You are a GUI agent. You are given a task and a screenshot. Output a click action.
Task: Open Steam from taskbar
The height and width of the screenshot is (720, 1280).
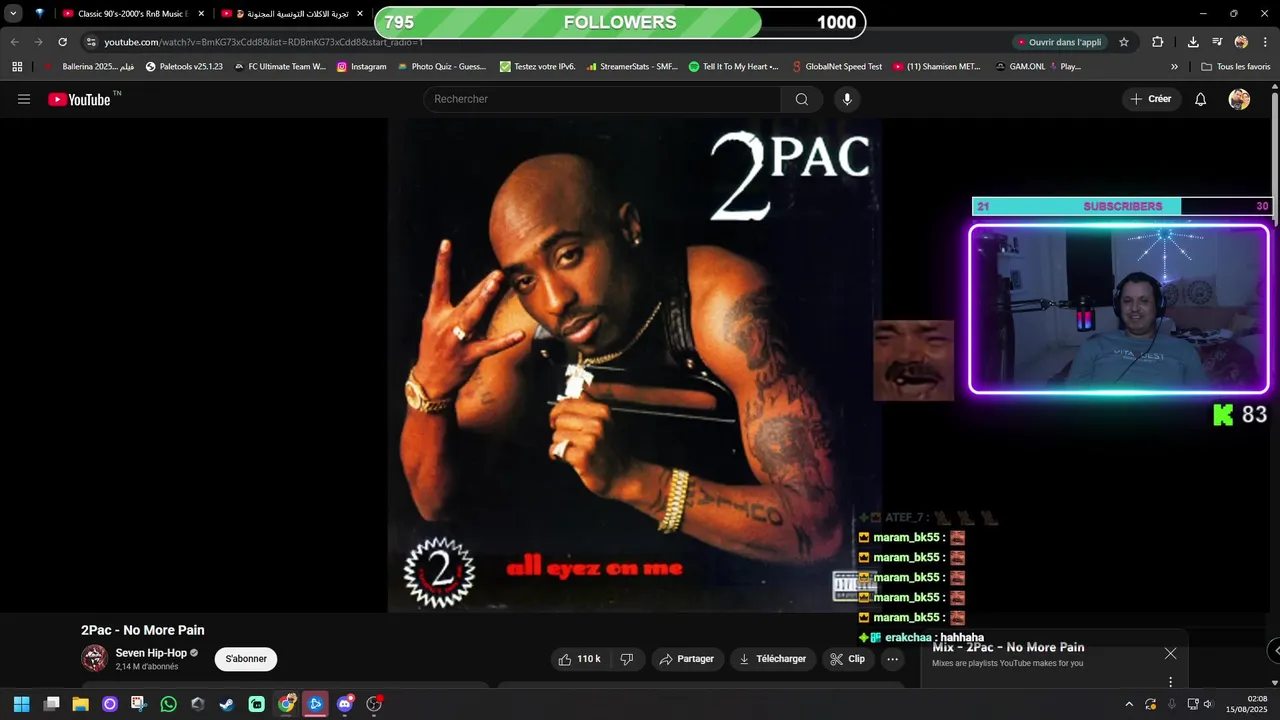pos(227,704)
